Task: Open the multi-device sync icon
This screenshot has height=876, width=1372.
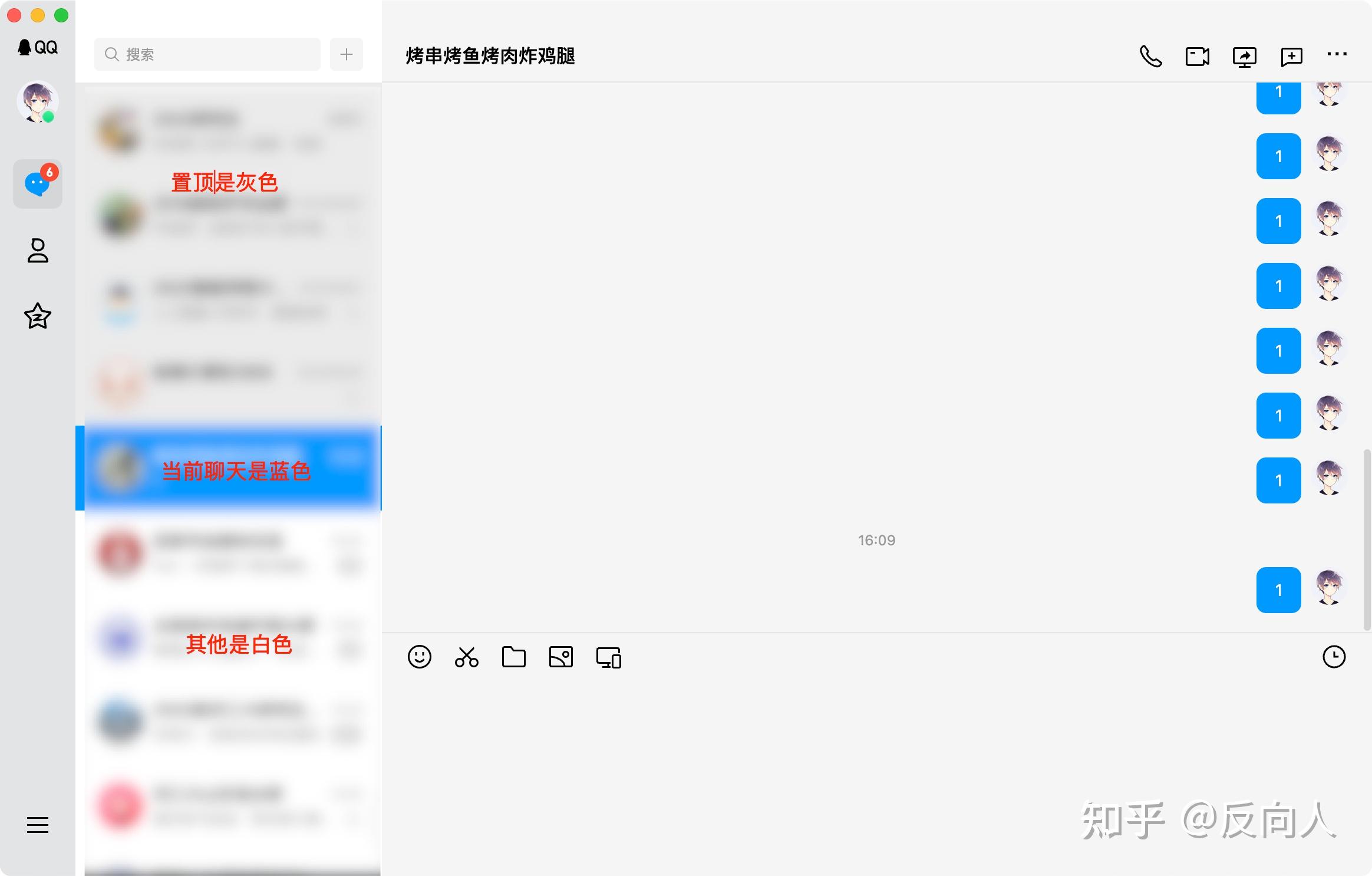Action: coord(608,657)
